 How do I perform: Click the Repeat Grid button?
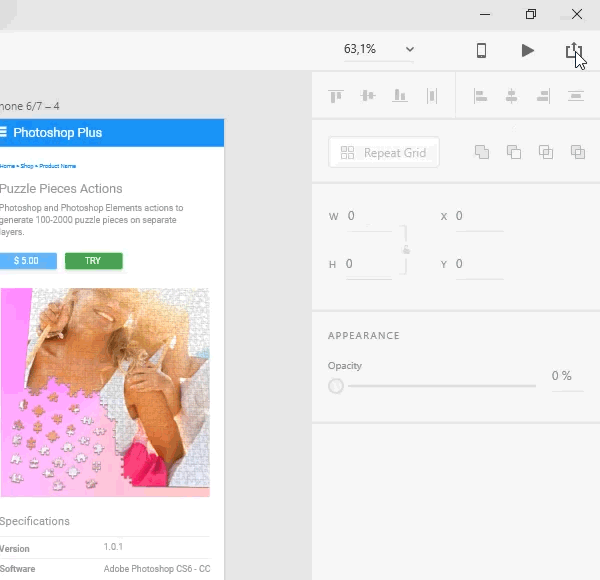(x=384, y=152)
